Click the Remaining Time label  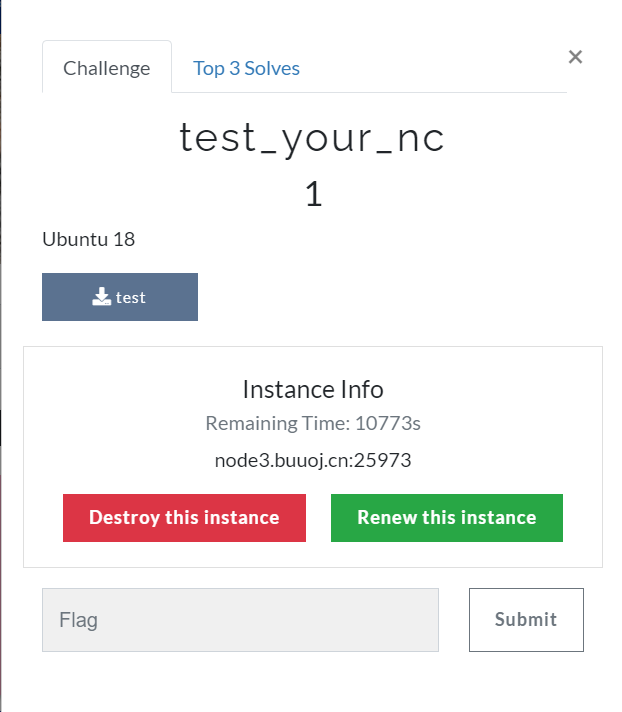(276, 423)
